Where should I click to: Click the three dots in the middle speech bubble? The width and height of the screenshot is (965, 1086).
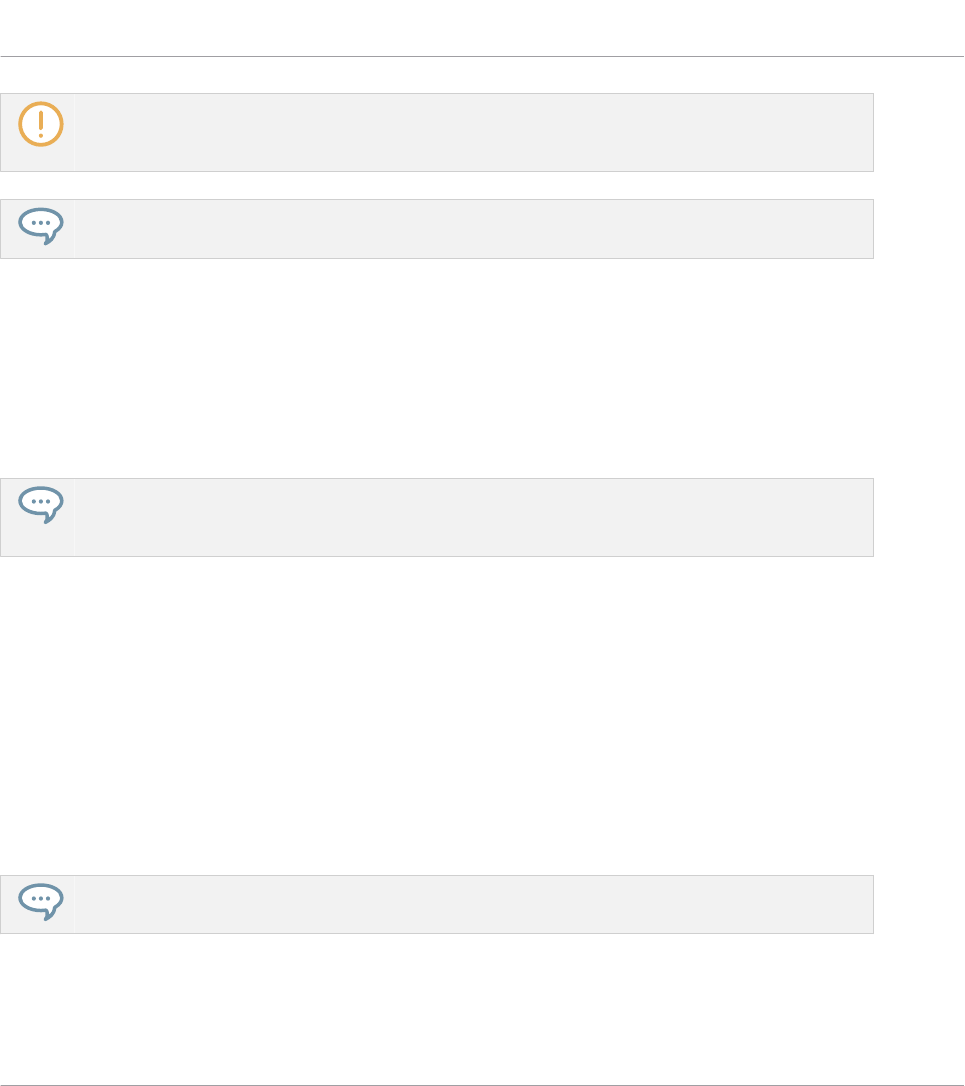tap(41, 502)
